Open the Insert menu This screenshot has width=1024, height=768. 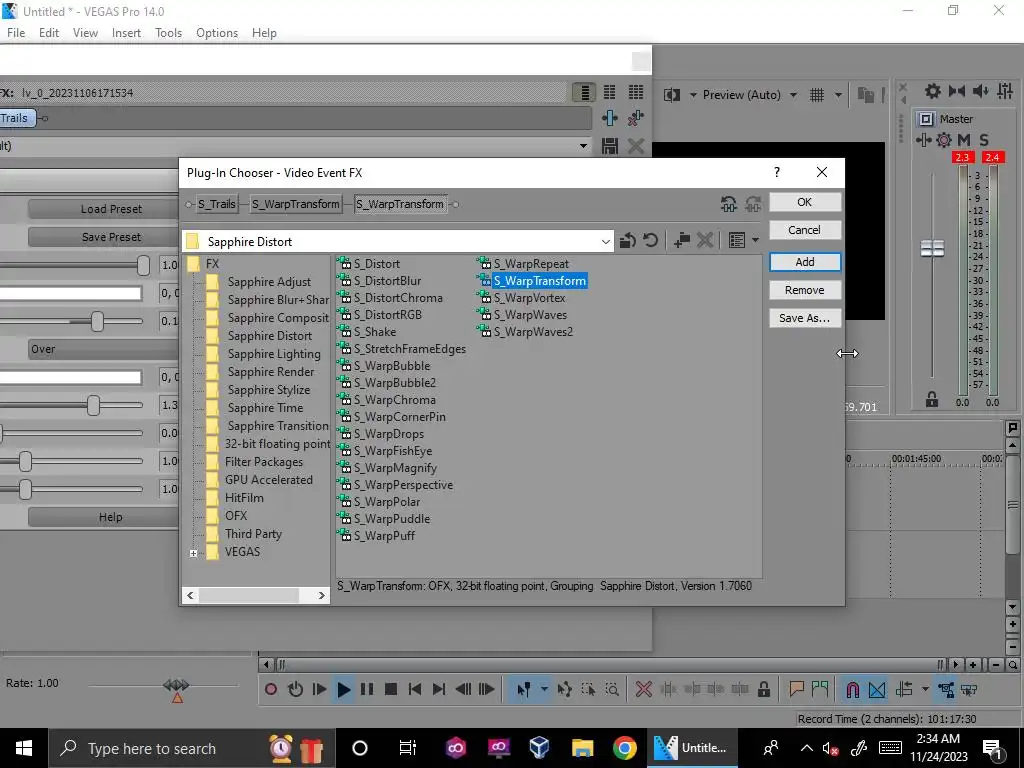coord(126,33)
